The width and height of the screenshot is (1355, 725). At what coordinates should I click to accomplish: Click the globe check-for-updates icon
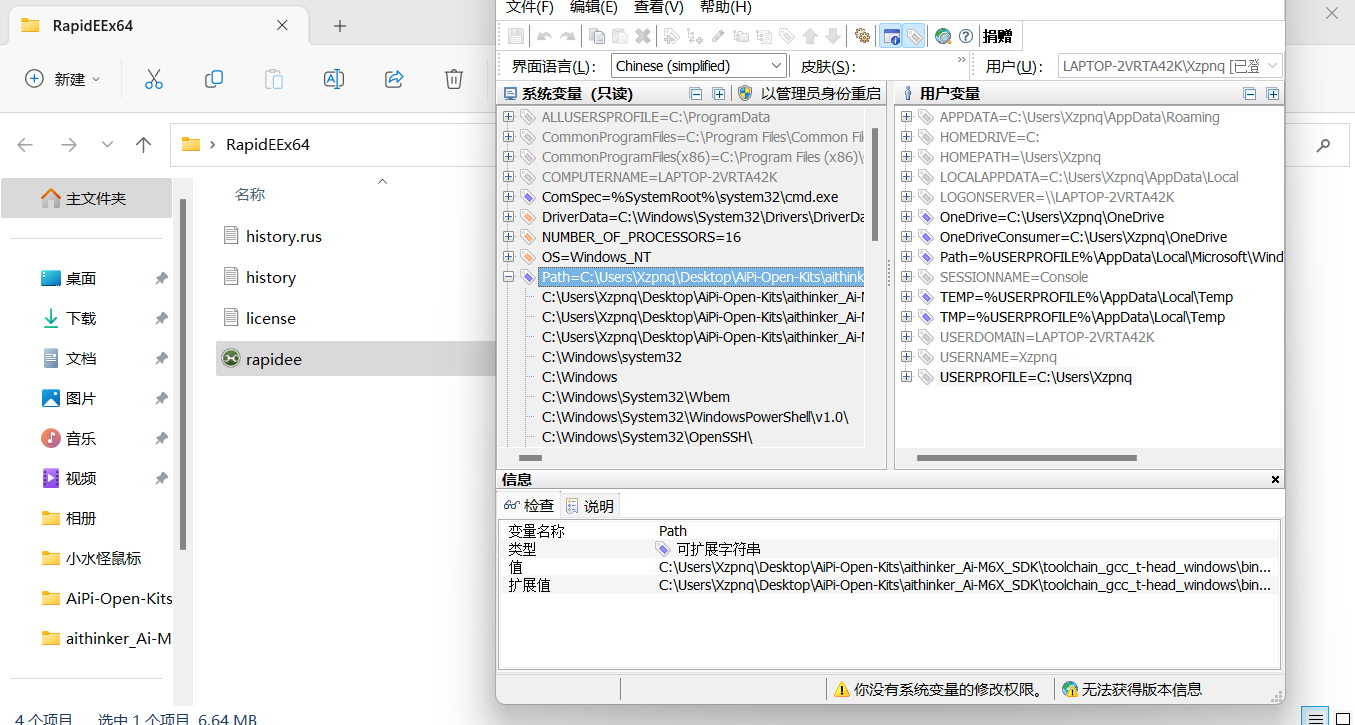tap(943, 36)
